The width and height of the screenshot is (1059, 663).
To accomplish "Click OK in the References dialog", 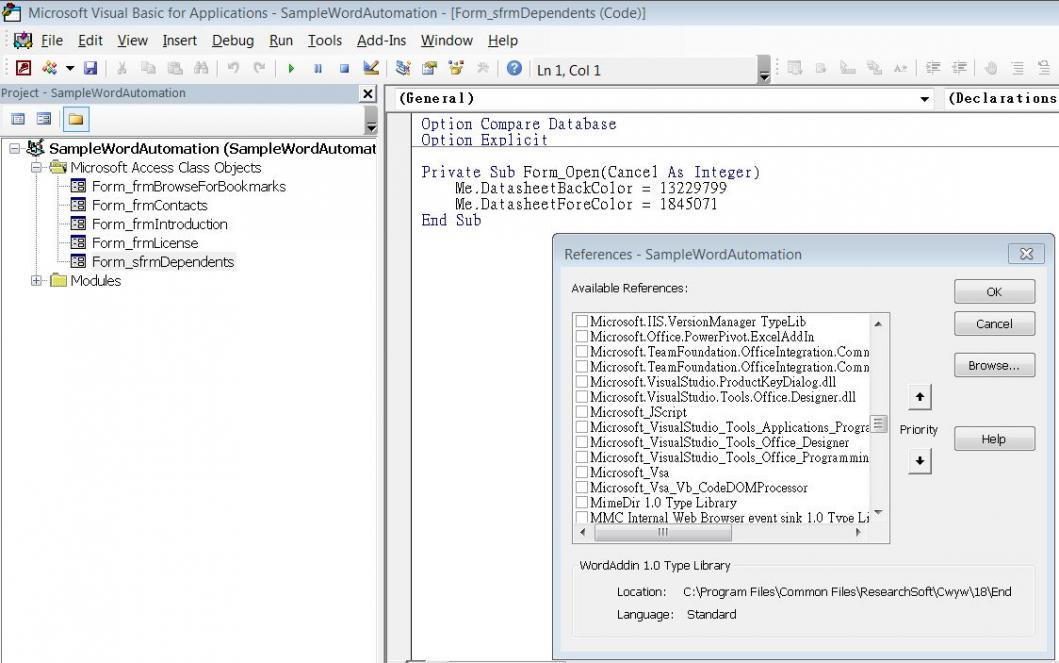I will pyautogui.click(x=994, y=292).
